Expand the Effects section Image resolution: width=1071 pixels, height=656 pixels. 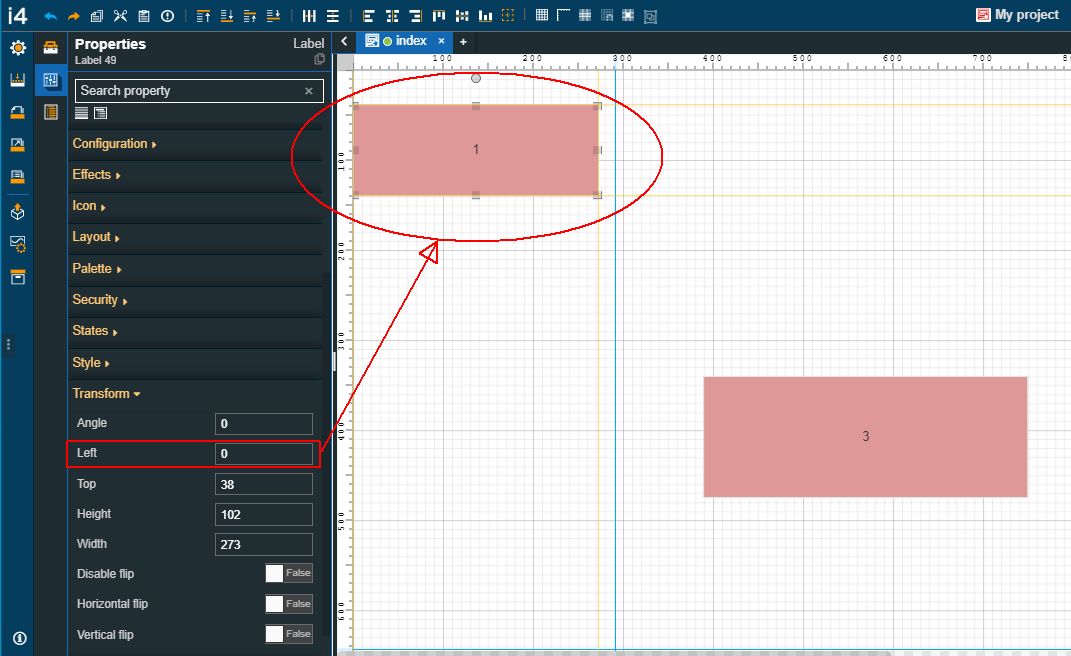click(x=96, y=175)
